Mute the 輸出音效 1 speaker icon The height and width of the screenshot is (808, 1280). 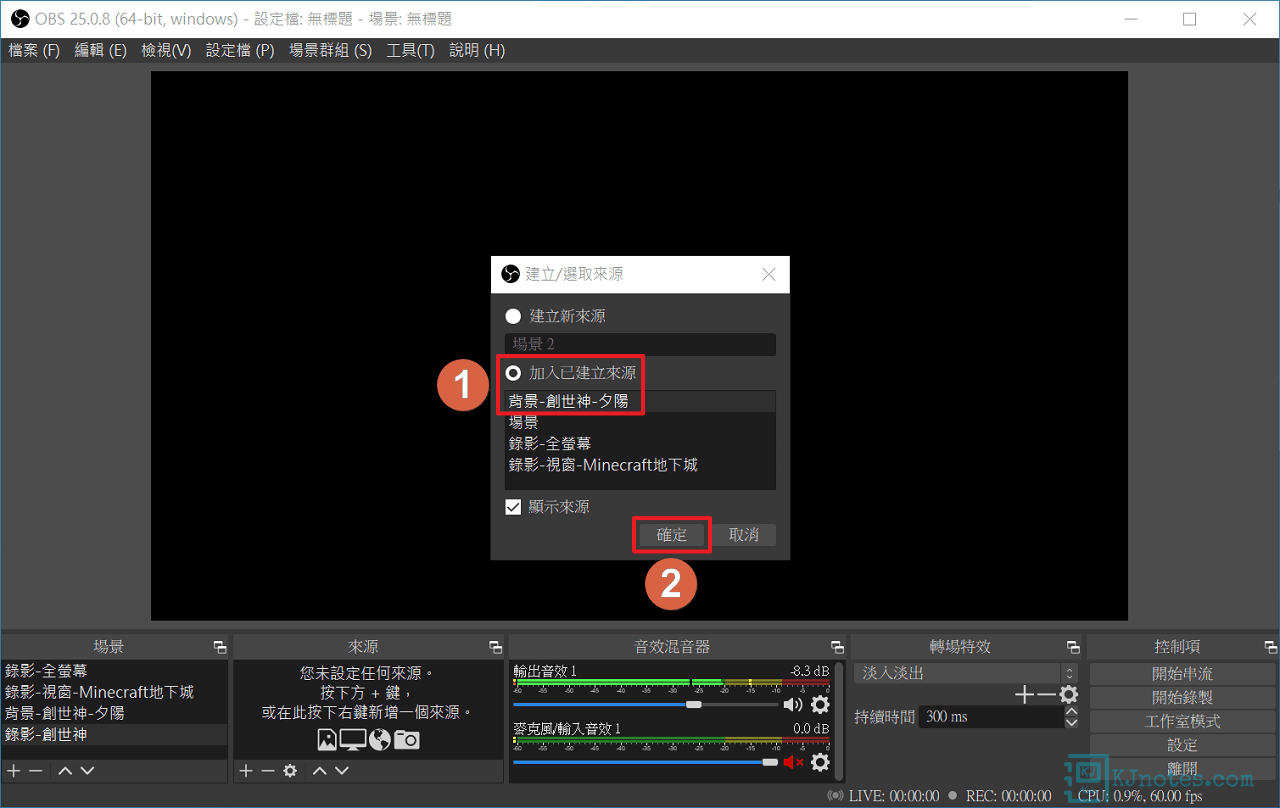coord(793,705)
